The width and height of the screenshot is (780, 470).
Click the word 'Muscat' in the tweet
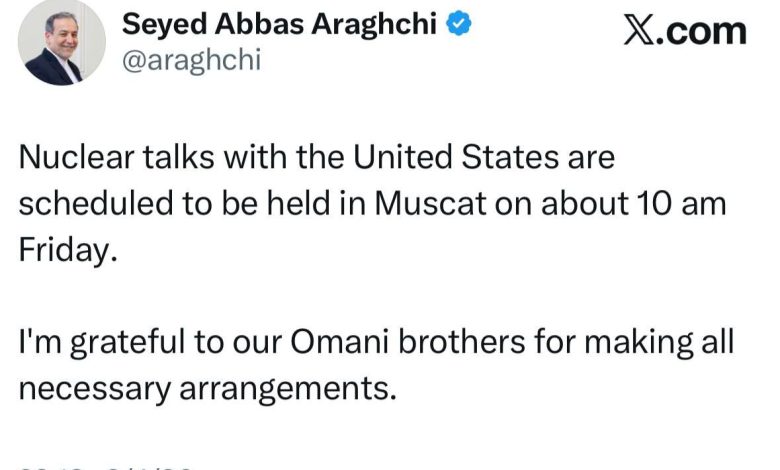pos(430,203)
